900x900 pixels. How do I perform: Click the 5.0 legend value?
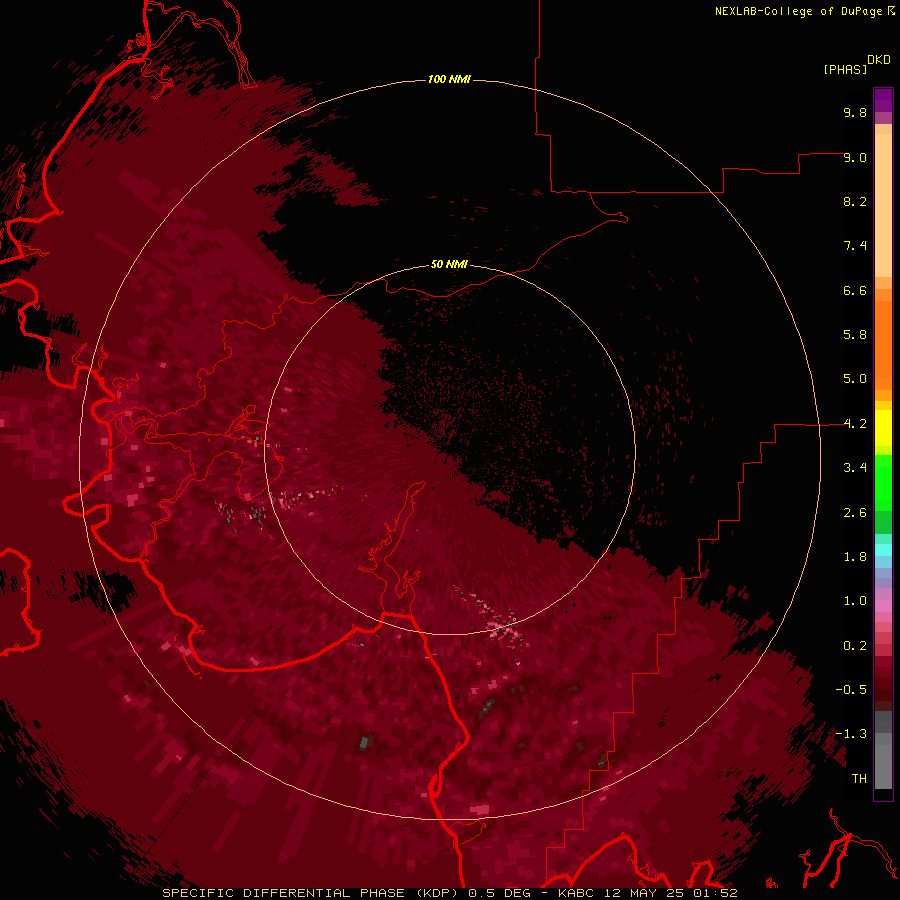click(855, 379)
